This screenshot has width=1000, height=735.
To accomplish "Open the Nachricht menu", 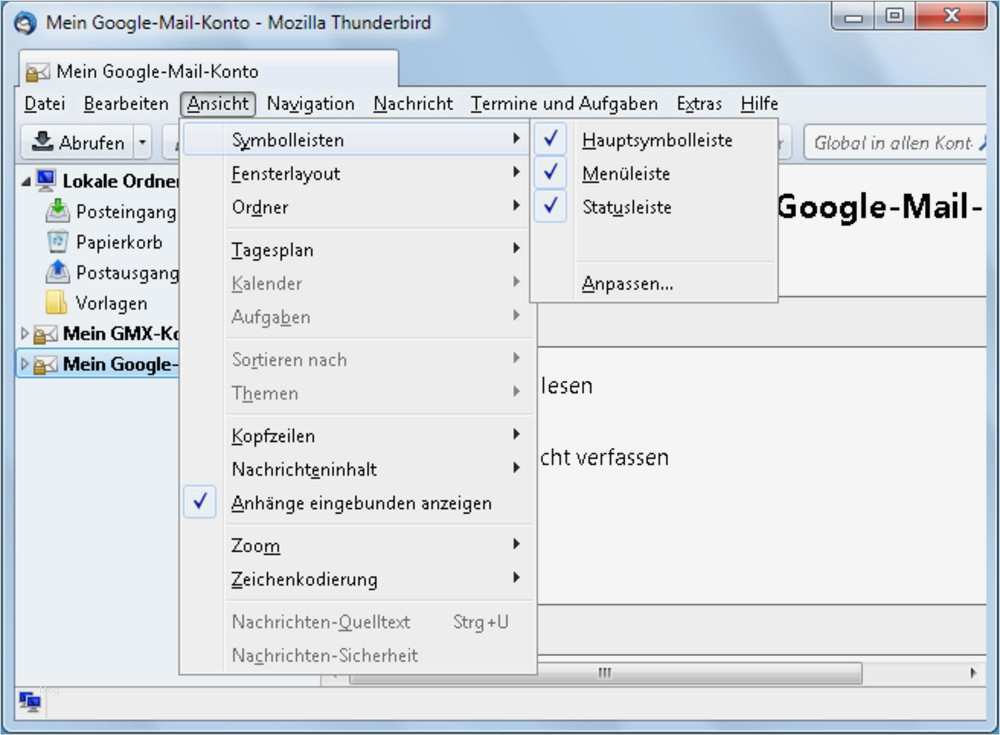I will click(413, 103).
